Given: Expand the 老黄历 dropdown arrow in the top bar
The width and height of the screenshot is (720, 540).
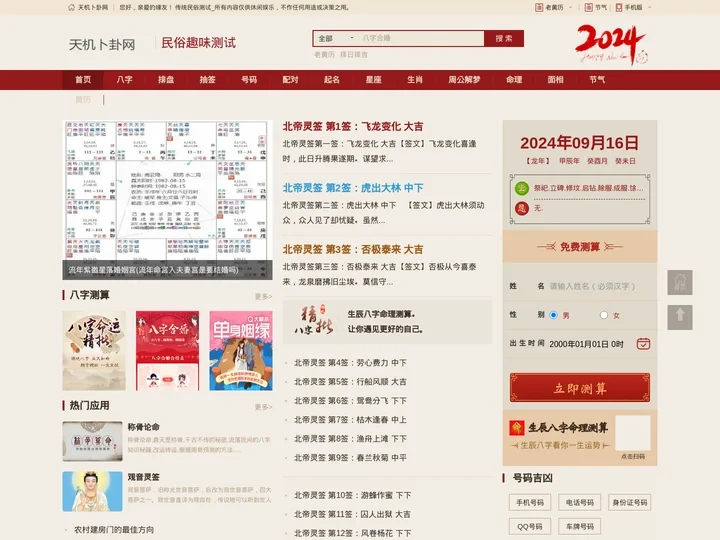Looking at the screenshot, I should point(570,7).
